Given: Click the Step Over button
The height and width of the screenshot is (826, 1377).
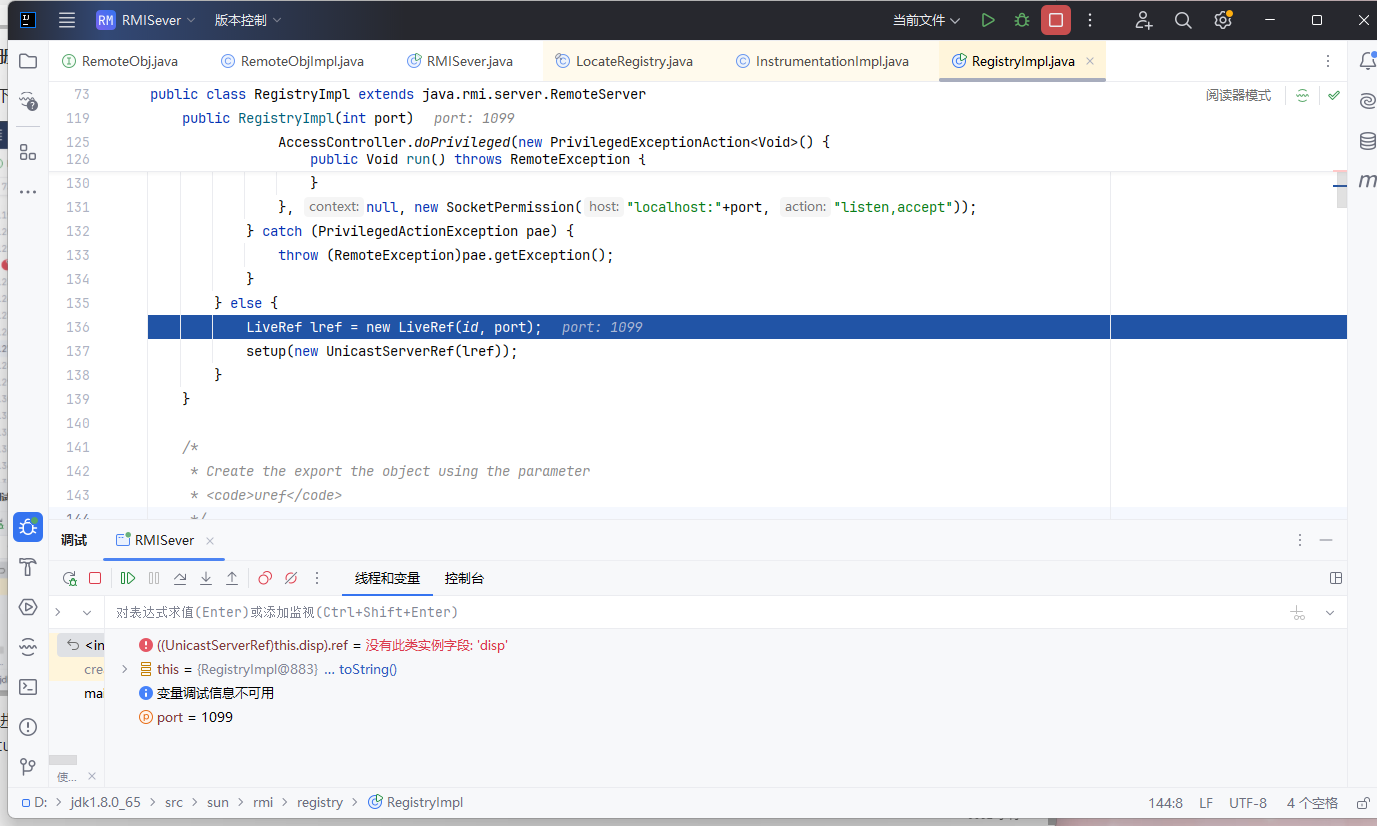Looking at the screenshot, I should [180, 578].
